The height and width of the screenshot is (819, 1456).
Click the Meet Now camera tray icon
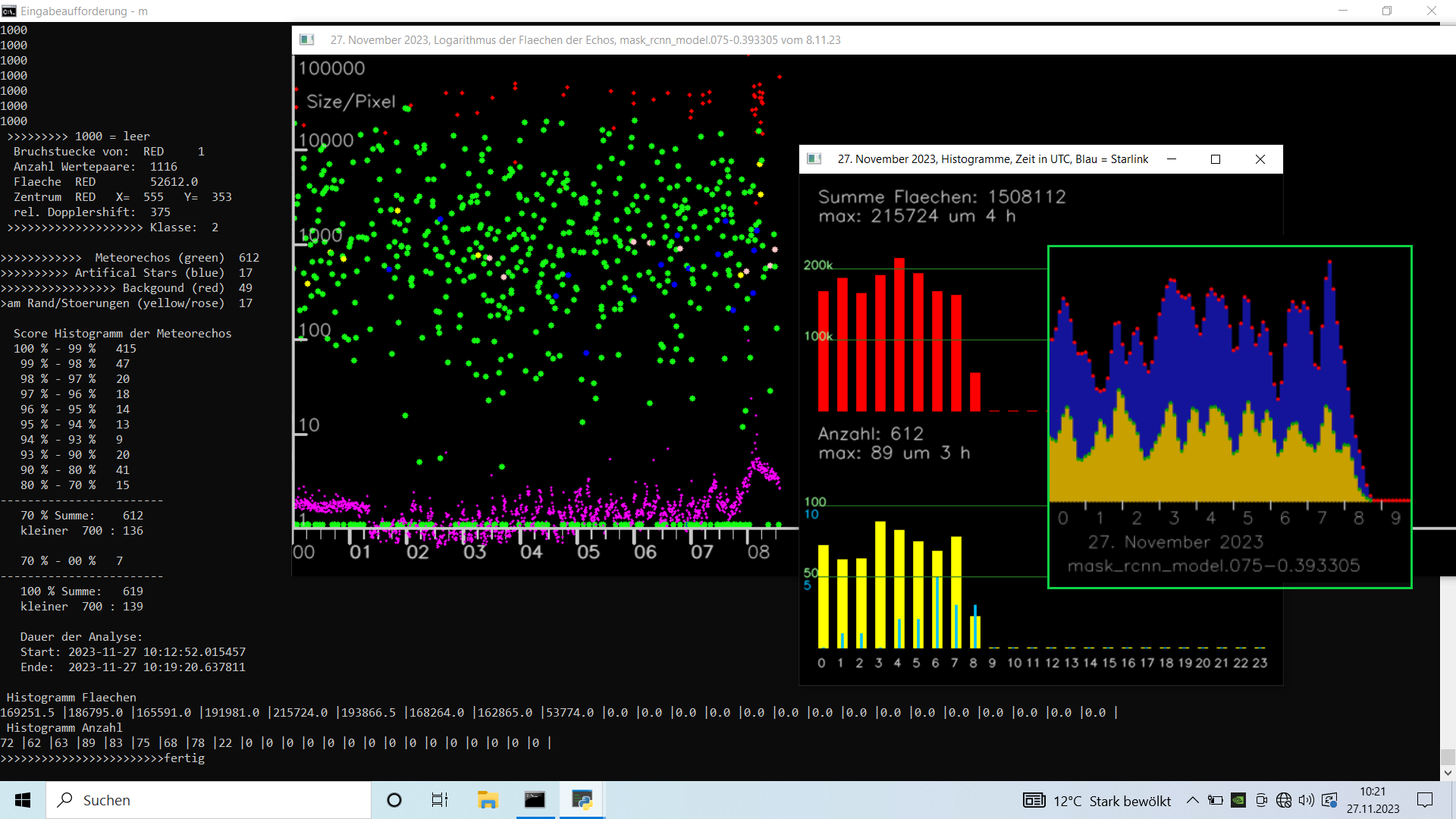coord(1261,800)
